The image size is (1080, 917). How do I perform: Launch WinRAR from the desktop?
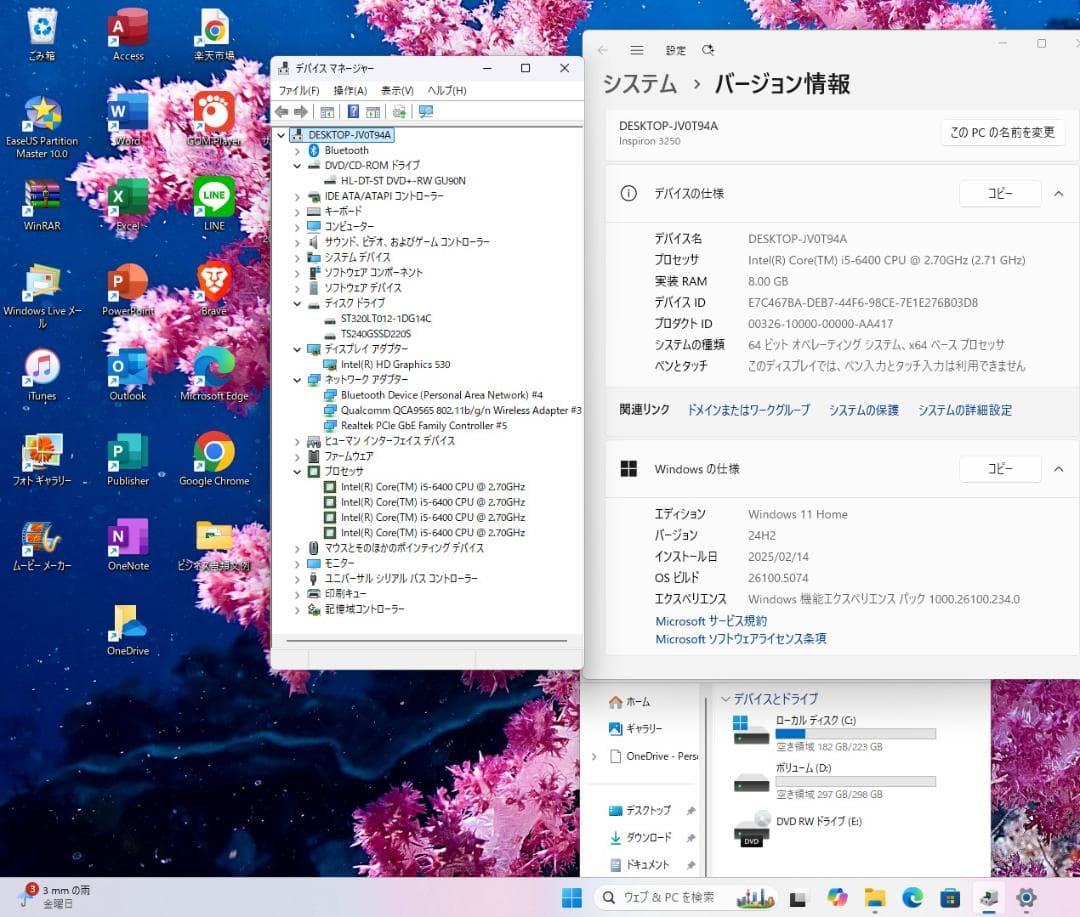[44, 195]
